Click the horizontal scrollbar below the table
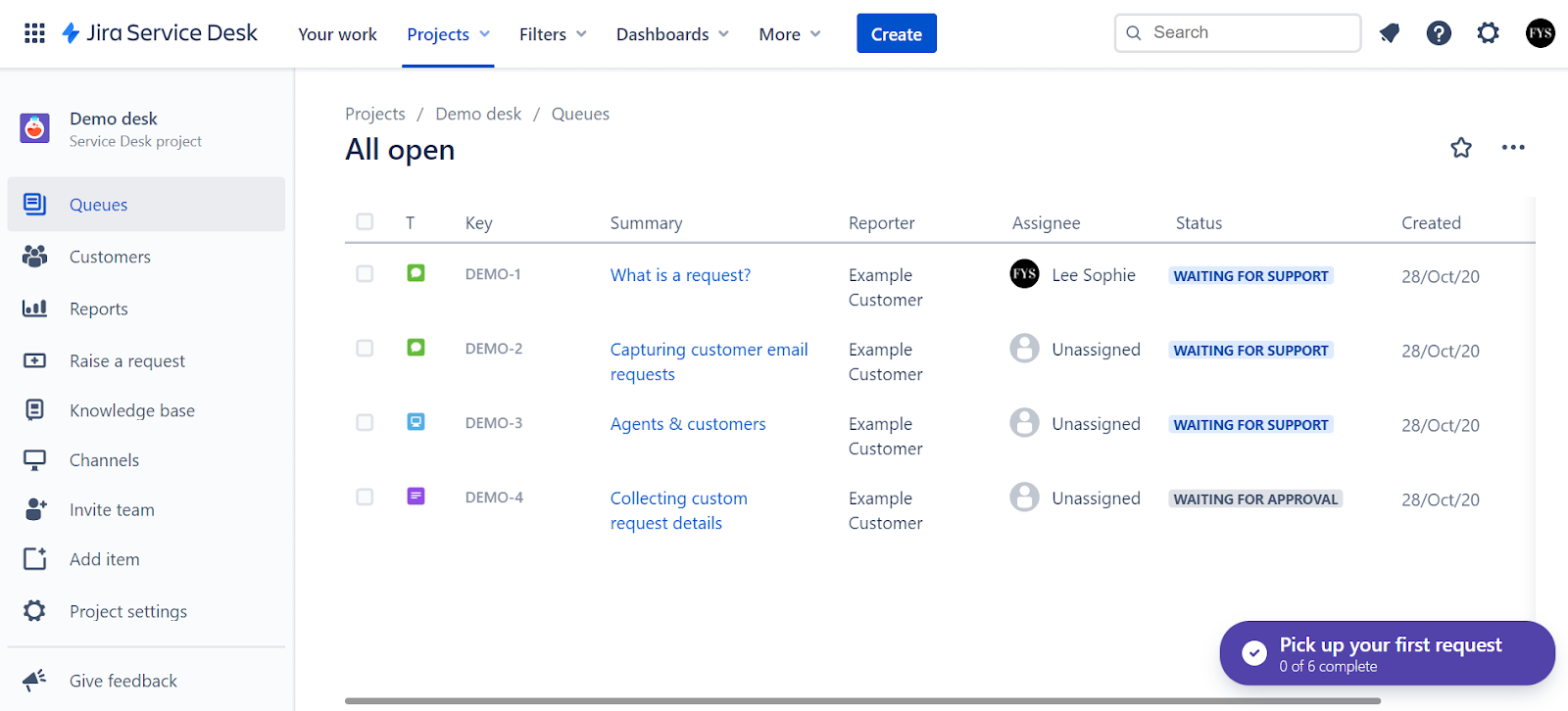 point(862,701)
